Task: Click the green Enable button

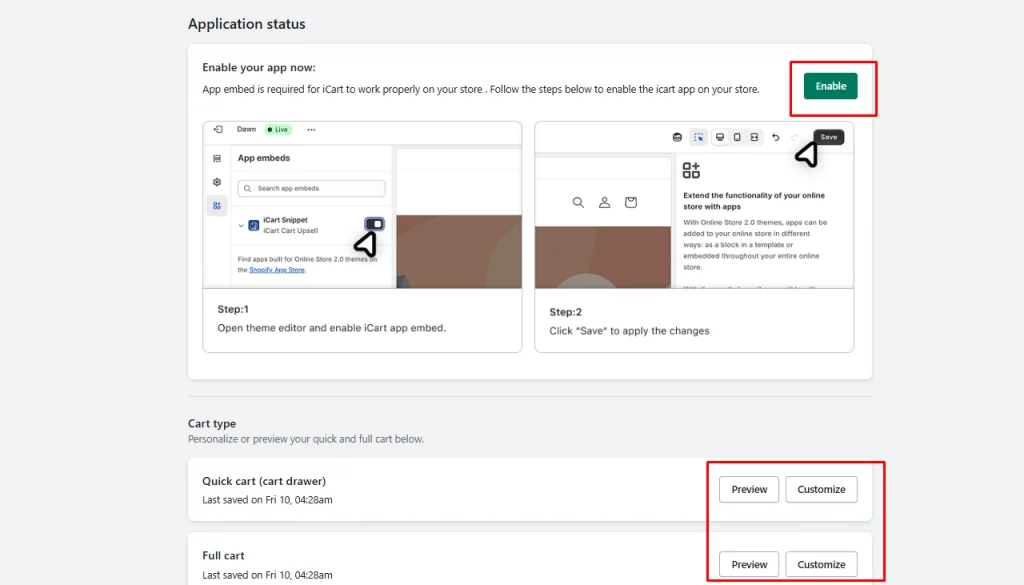Action: [830, 86]
